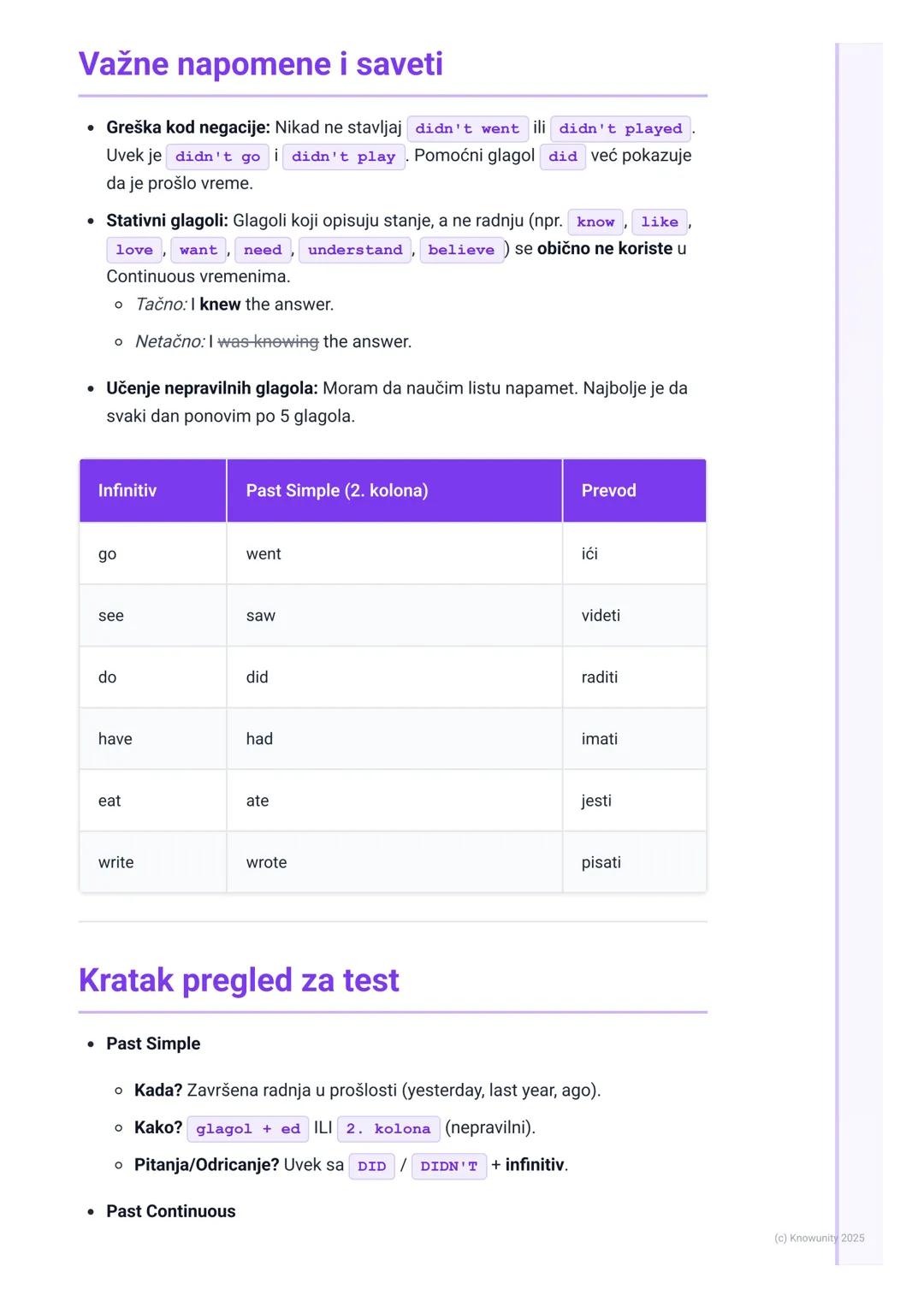
Task: Click the "Važne napomene i saveti" heading
Action: (260, 64)
